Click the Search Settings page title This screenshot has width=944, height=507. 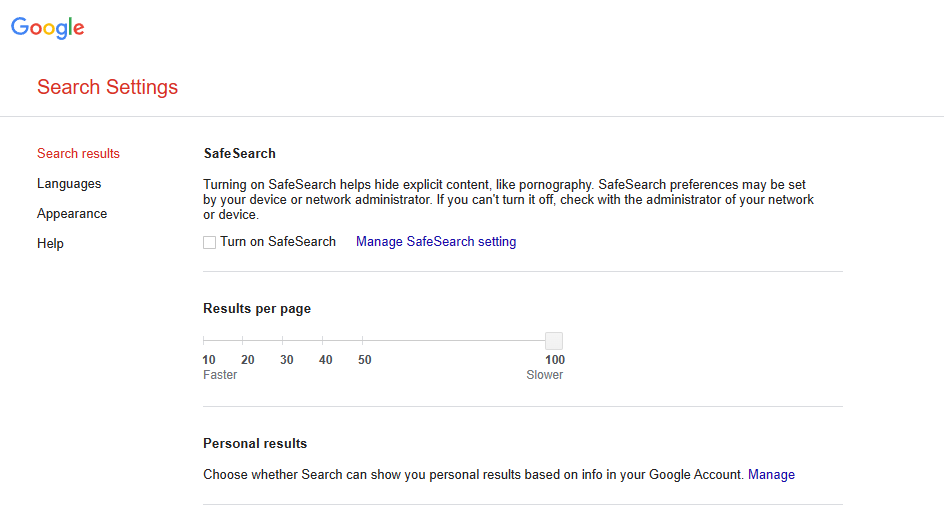point(108,87)
